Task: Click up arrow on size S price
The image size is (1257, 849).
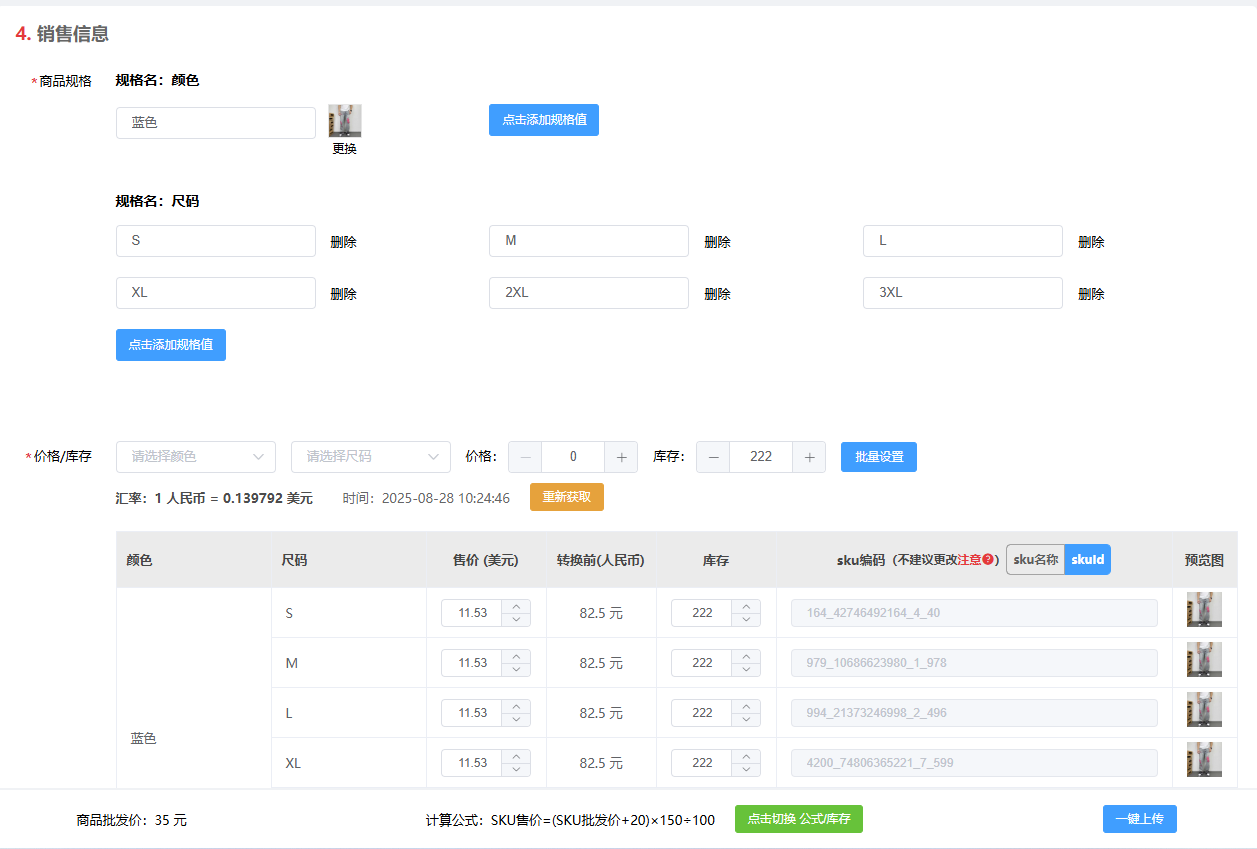Action: point(516,606)
